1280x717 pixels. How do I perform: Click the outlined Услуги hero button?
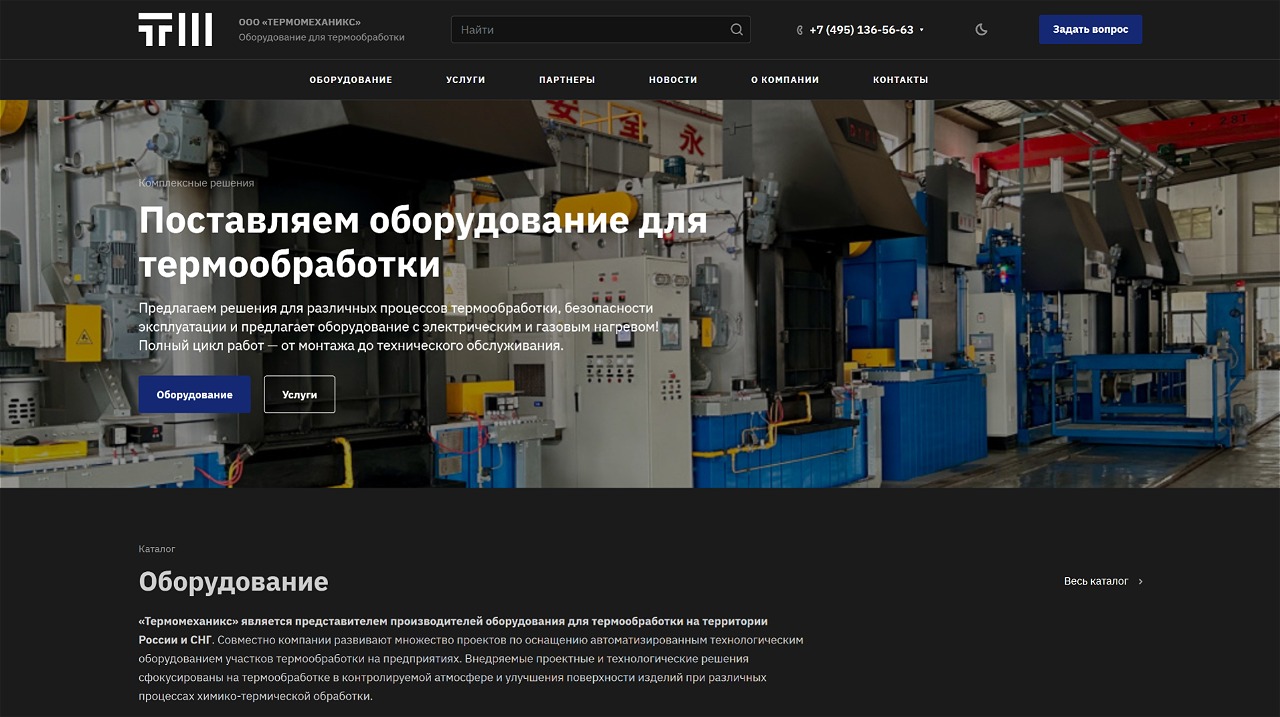pyautogui.click(x=299, y=395)
